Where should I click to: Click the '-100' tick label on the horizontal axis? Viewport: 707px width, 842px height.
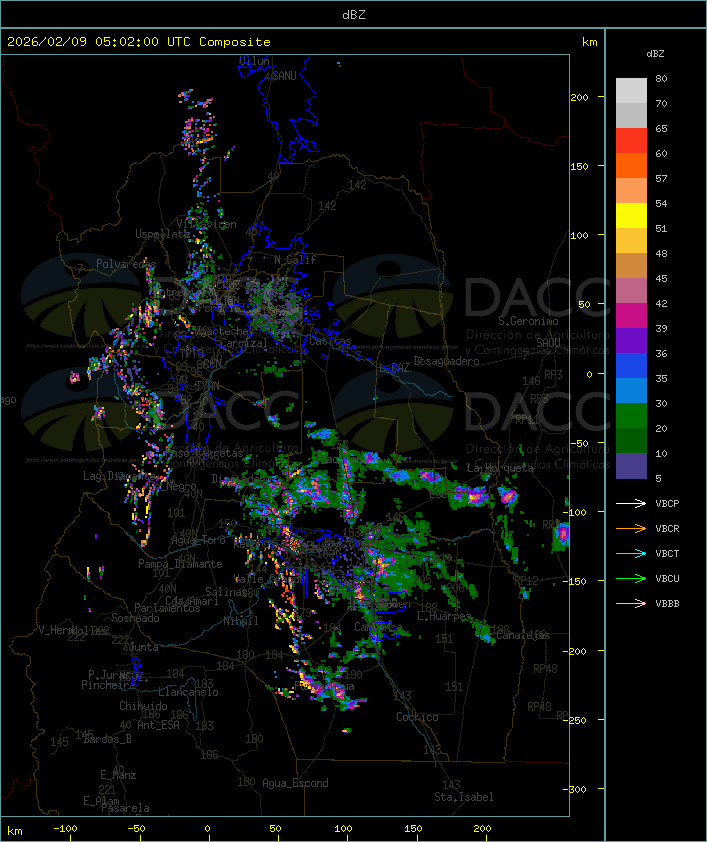pyautogui.click(x=65, y=829)
